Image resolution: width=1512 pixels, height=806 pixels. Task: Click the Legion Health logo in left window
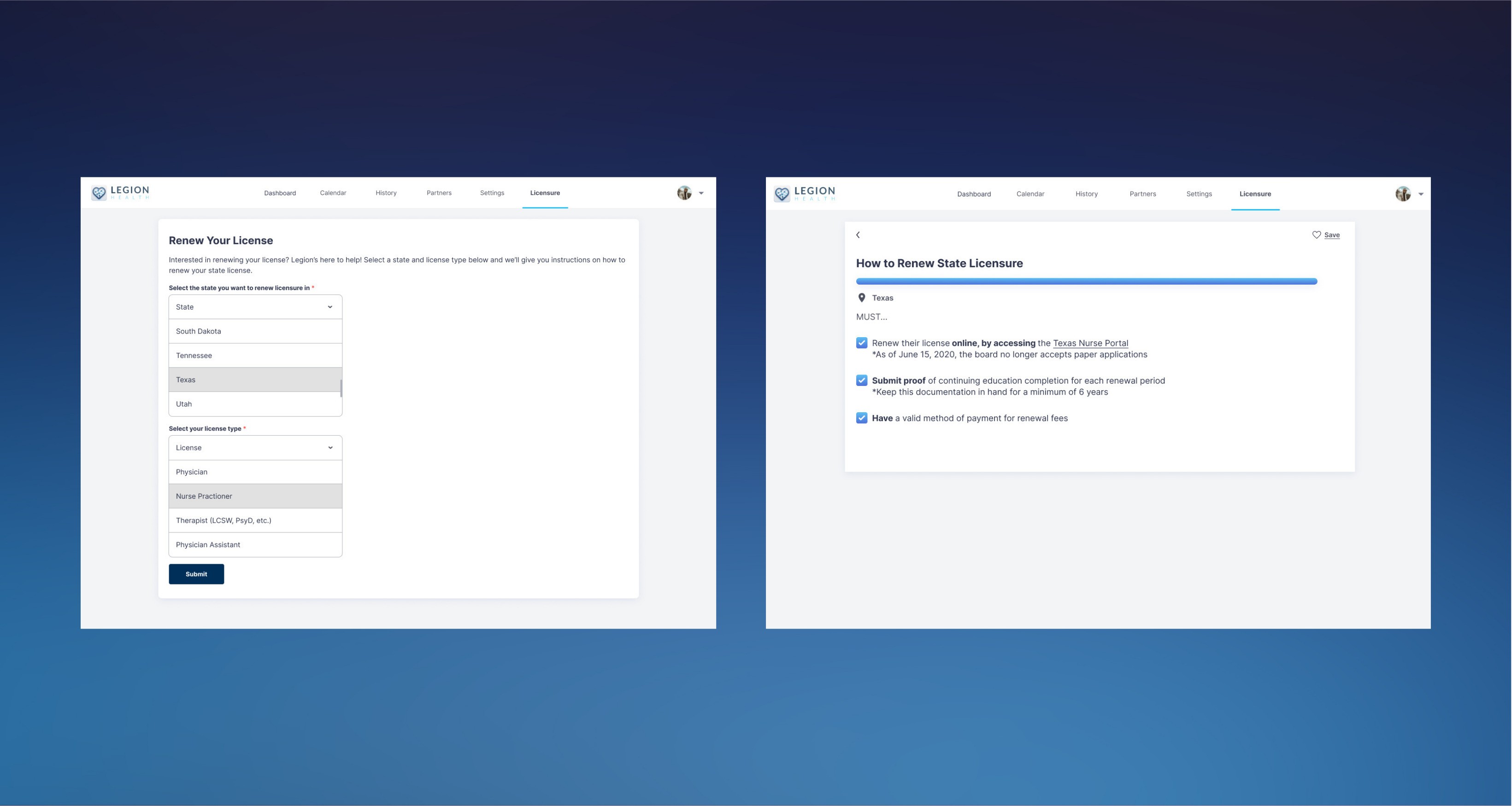pos(121,193)
